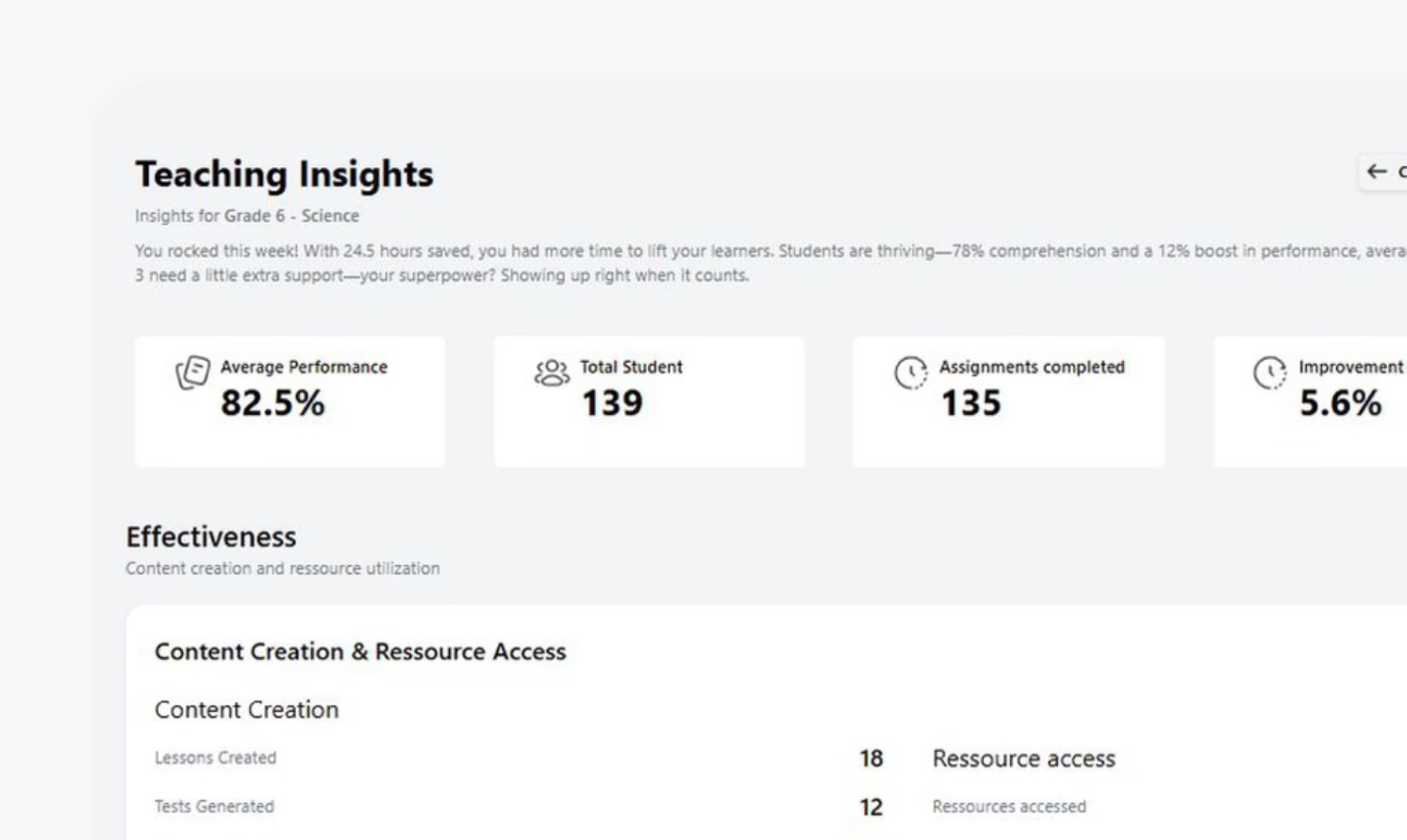
Task: Open the Average Performance stat card
Action: point(290,401)
